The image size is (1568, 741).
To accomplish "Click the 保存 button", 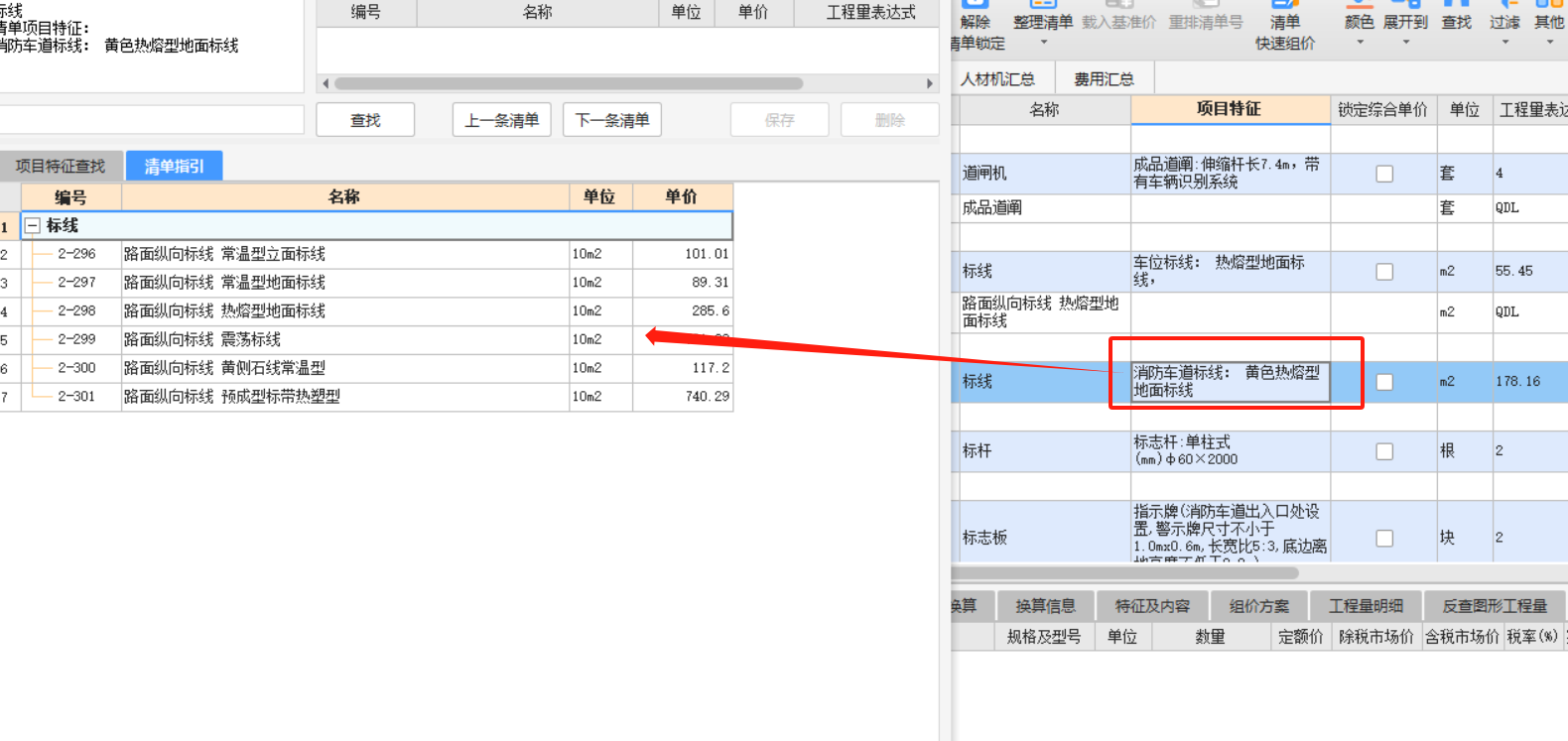I will (779, 120).
